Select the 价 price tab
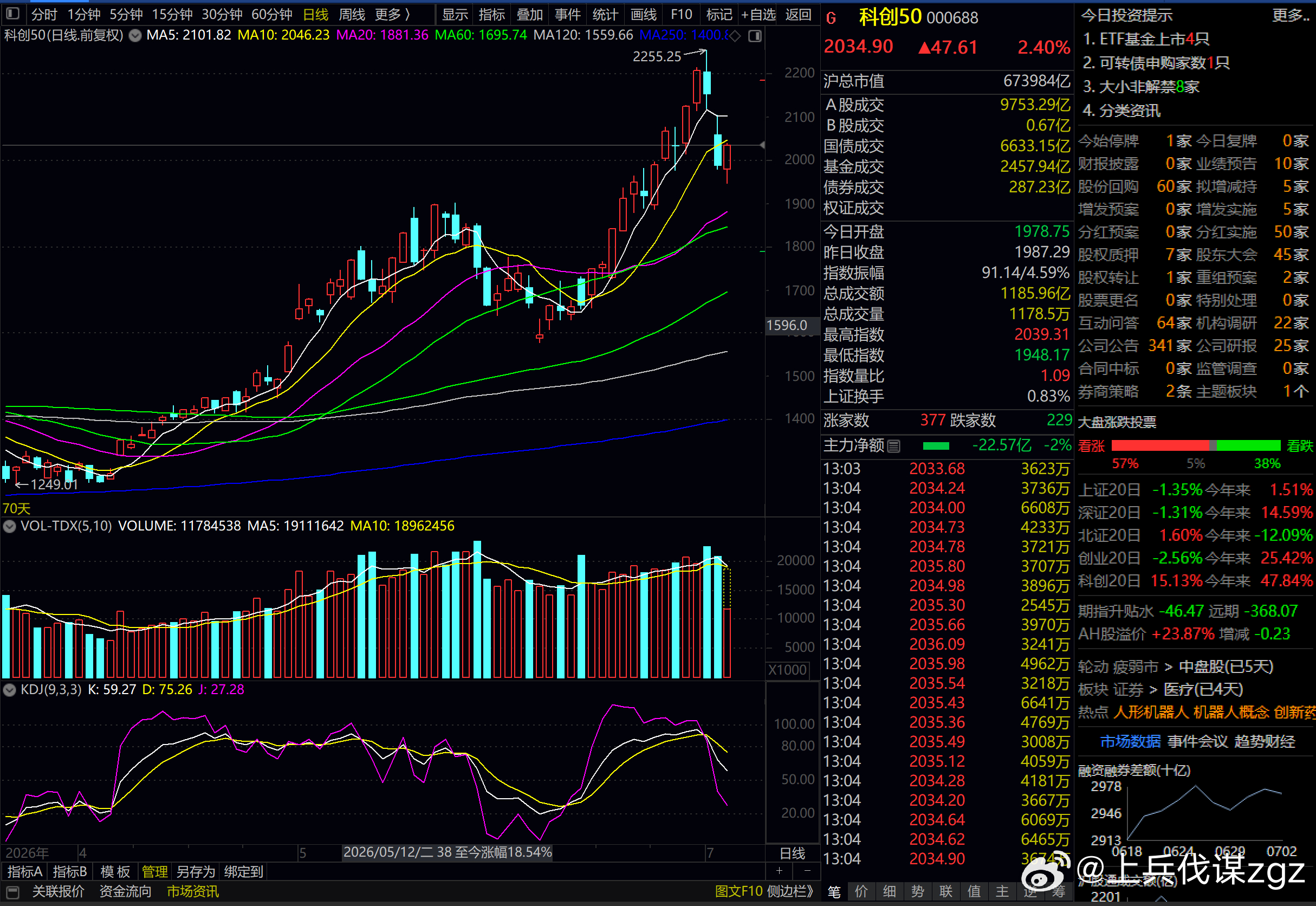 pyautogui.click(x=861, y=892)
